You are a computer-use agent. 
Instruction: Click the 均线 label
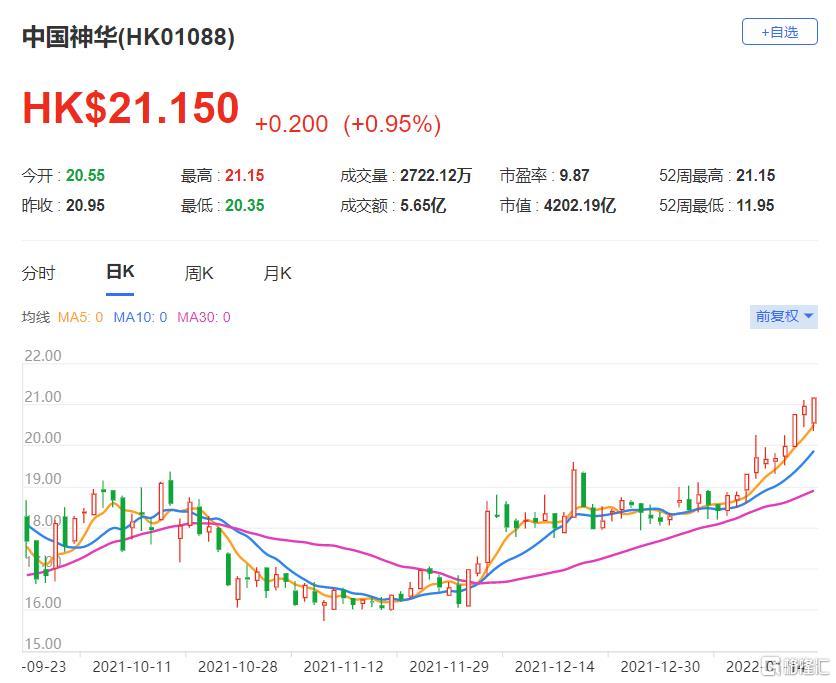(x=36, y=318)
